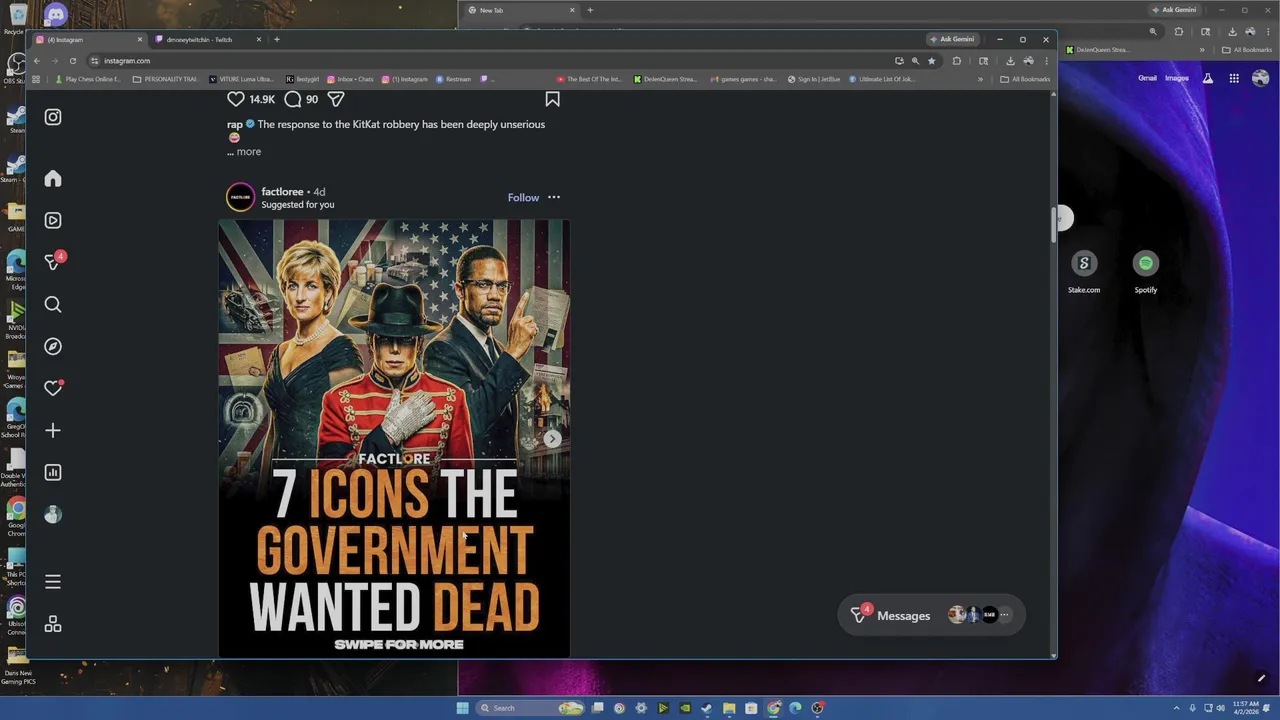This screenshot has width=1280, height=720.
Task: Switch to the Instagram browser tab
Action: pos(87,39)
